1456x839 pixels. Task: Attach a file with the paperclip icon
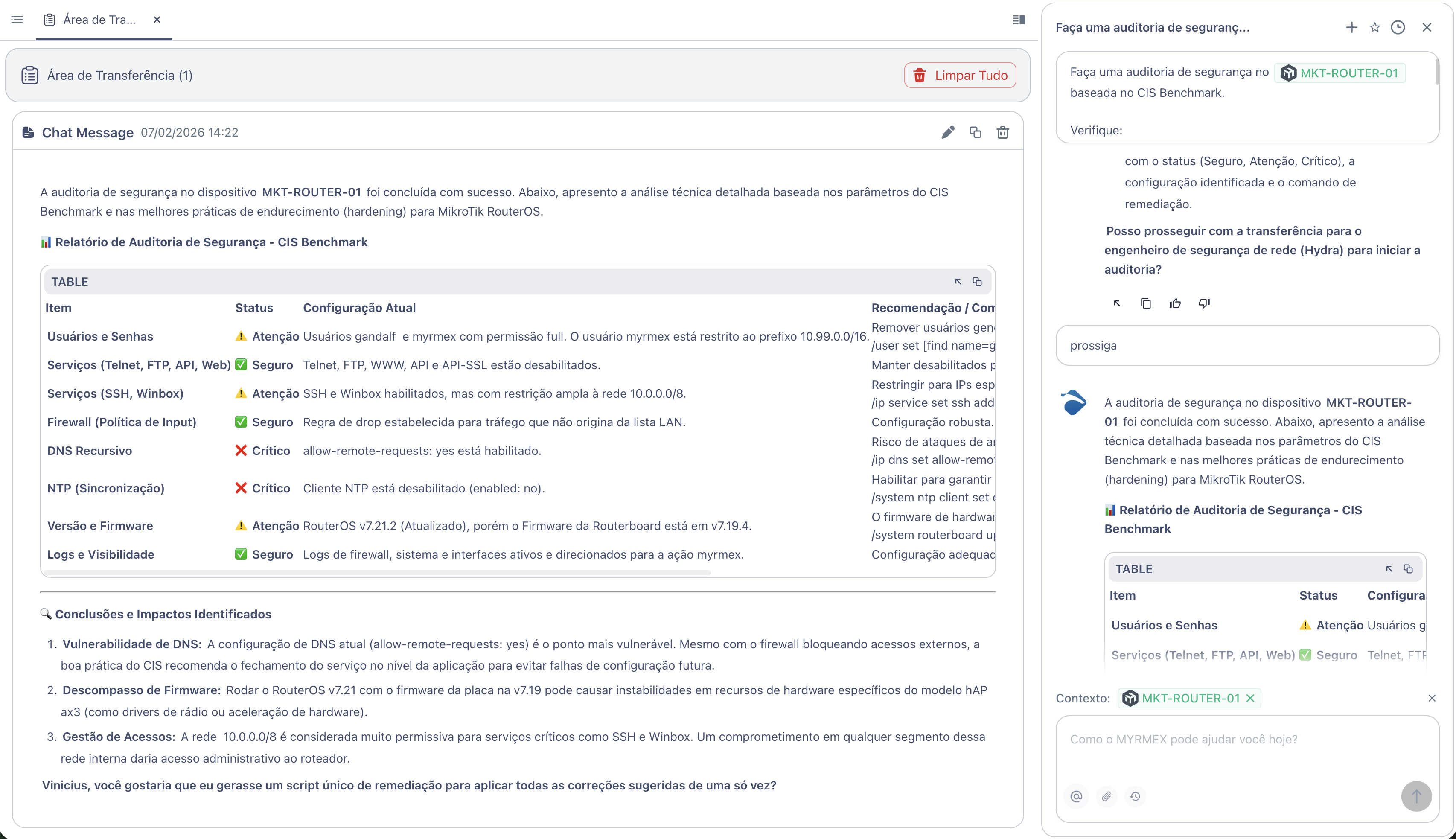click(x=1106, y=796)
